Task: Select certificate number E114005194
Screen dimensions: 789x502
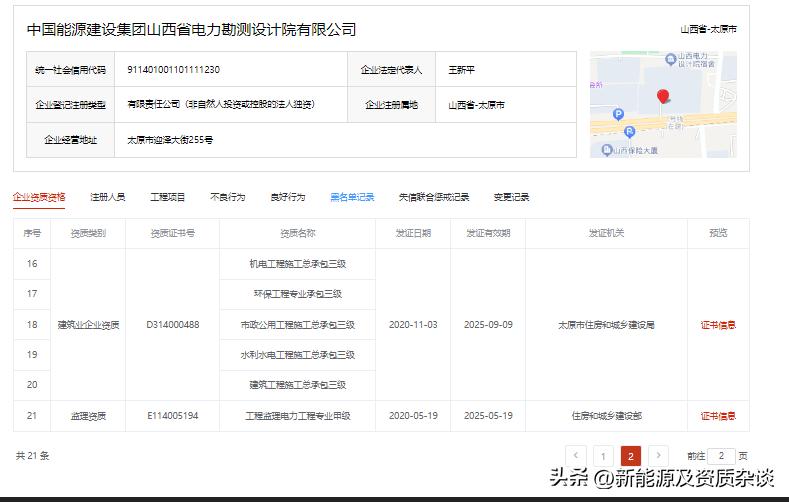Action: coord(173,416)
